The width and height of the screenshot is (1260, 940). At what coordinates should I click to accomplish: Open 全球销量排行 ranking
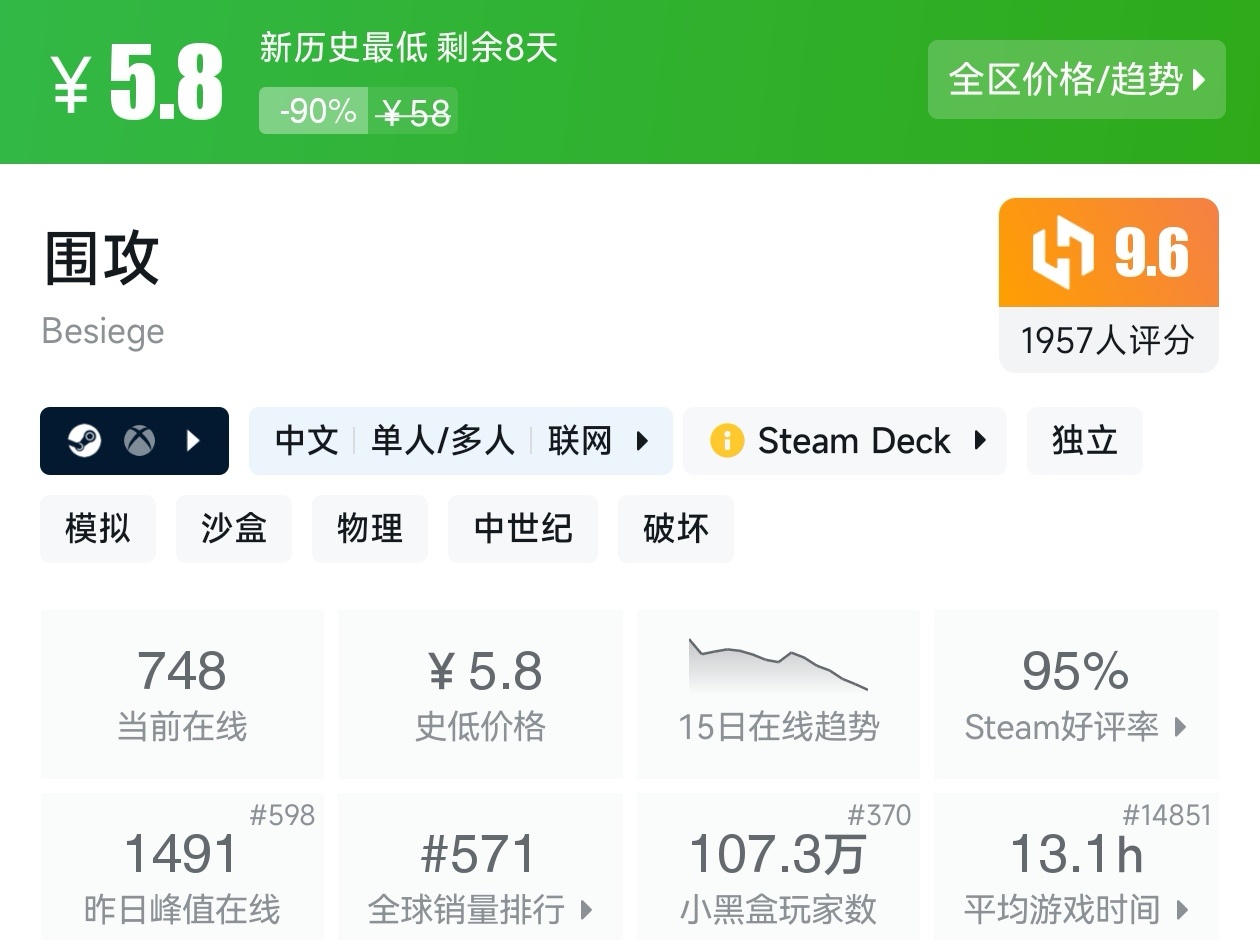[x=480, y=909]
